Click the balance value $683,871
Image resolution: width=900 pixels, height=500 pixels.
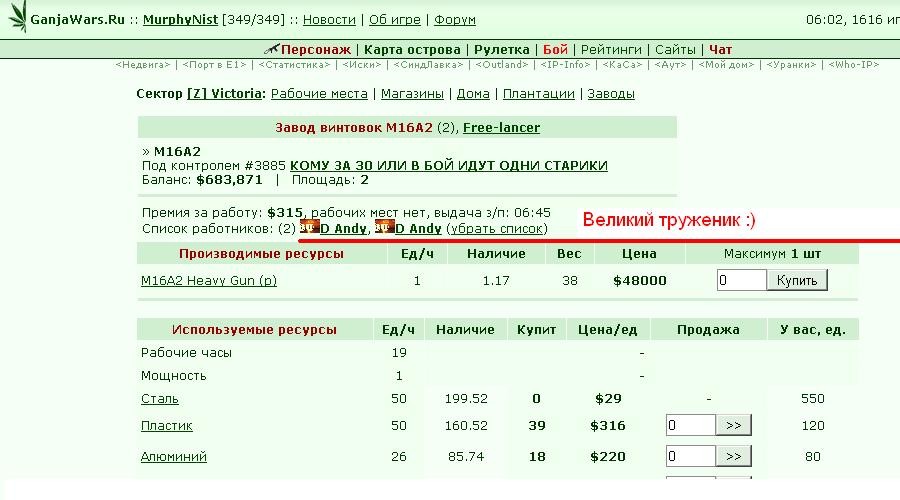pyautogui.click(x=229, y=180)
